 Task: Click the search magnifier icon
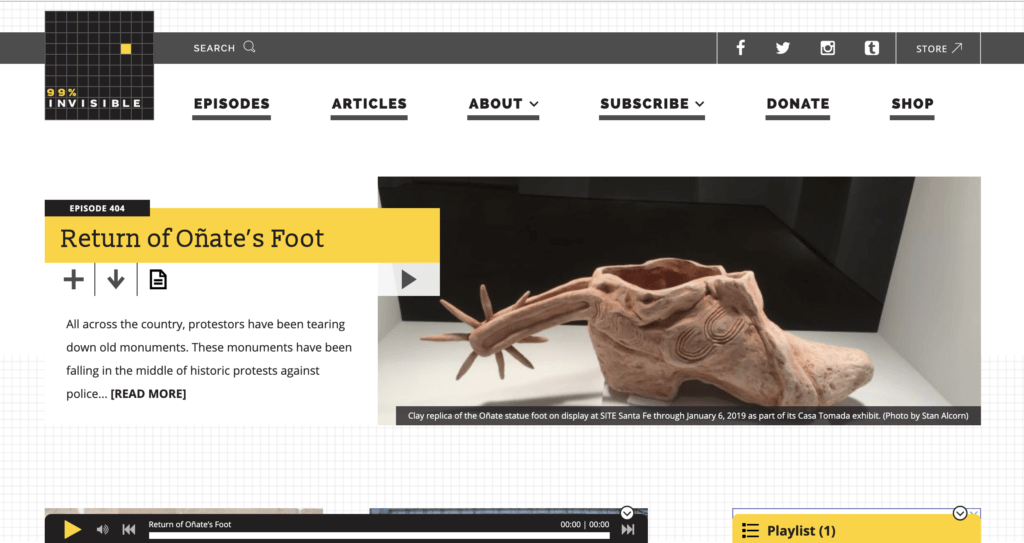point(249,47)
